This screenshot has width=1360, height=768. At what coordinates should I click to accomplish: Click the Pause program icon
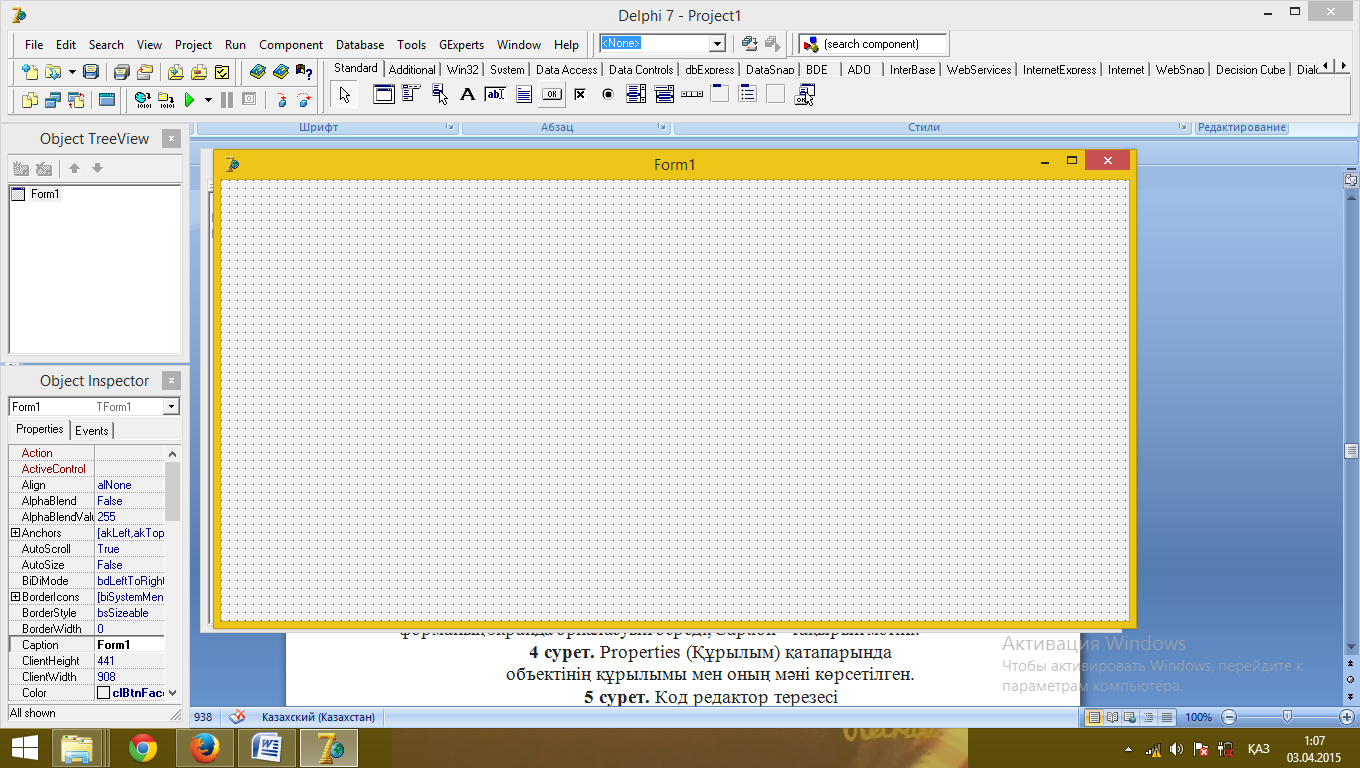pyautogui.click(x=226, y=99)
